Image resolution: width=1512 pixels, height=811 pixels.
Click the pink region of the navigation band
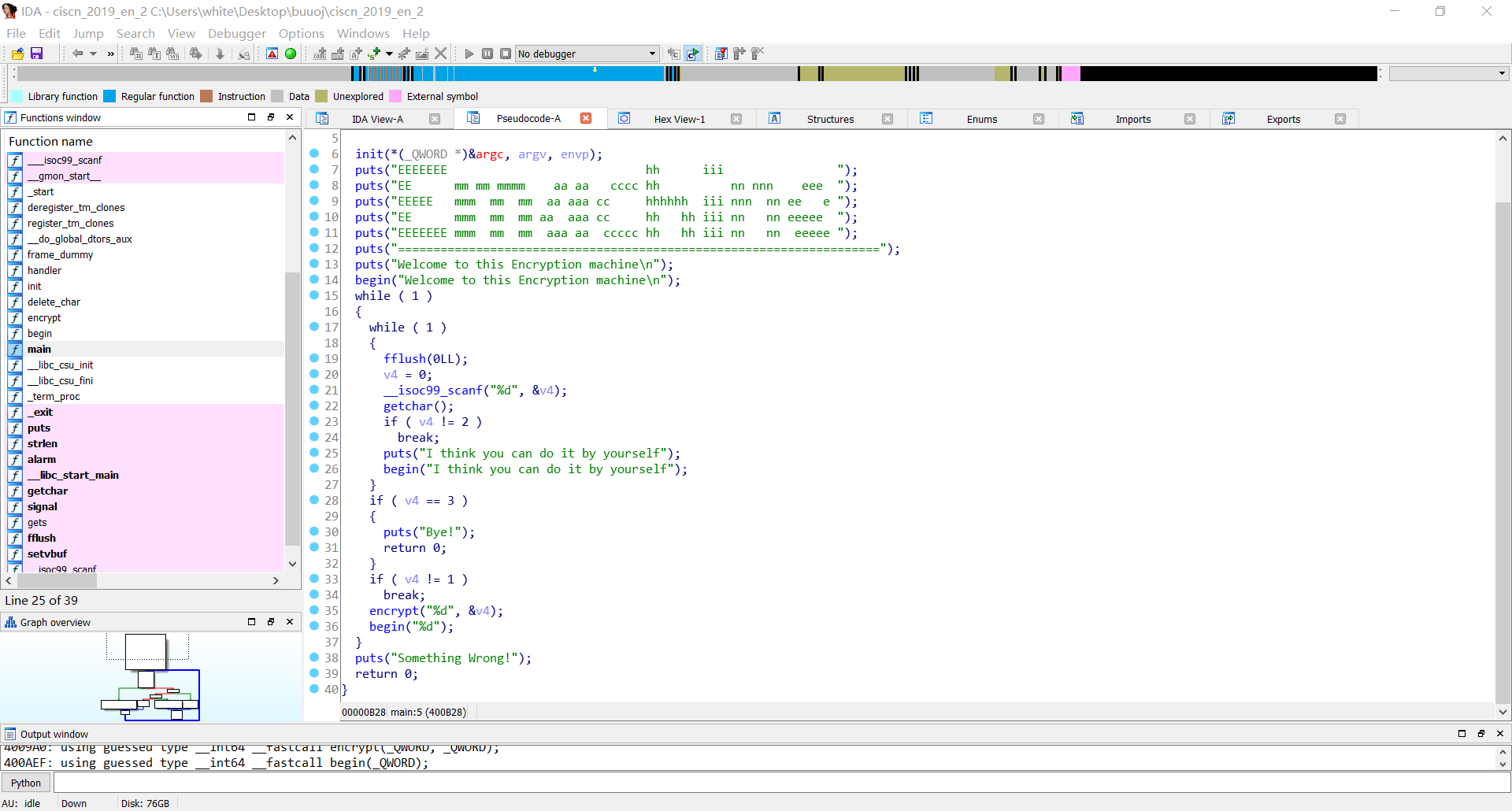[1071, 73]
